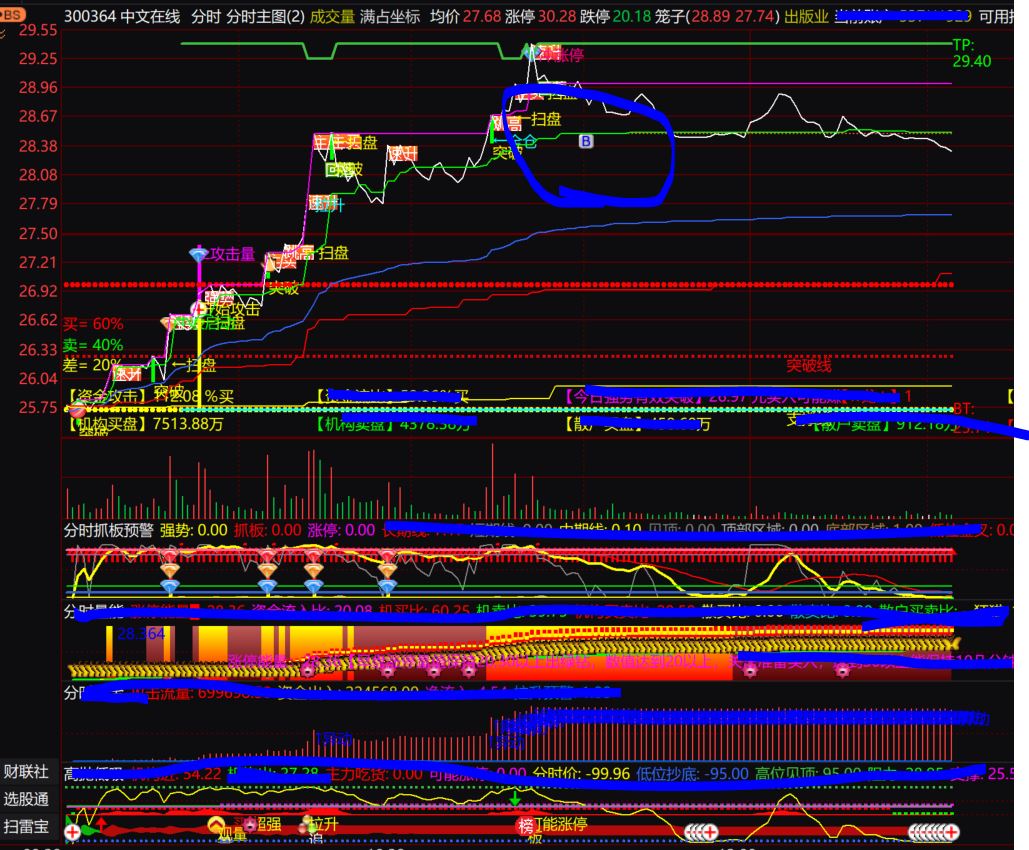Click price axis label 25.75

tap(38, 408)
